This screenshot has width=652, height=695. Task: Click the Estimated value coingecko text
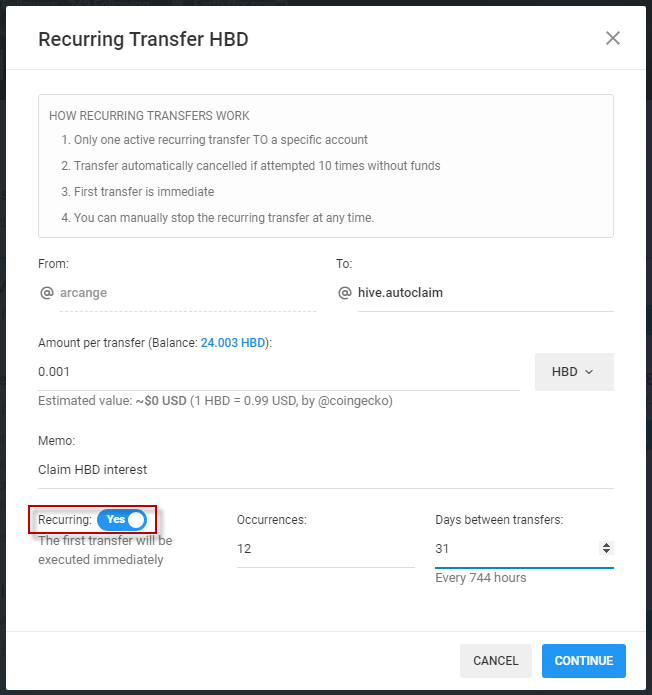point(215,401)
